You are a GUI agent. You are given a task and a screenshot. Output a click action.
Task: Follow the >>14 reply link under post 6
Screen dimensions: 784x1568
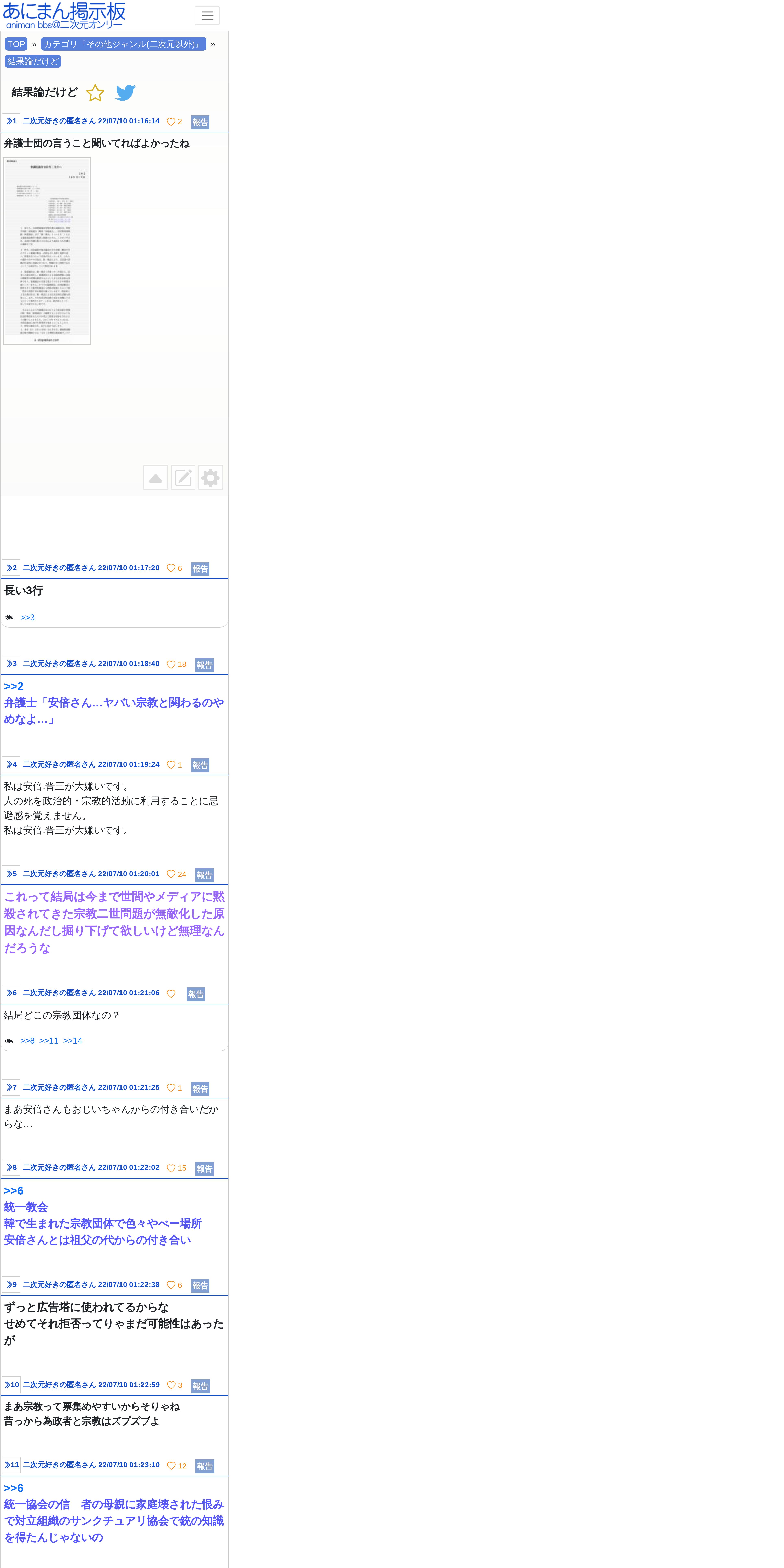tap(72, 1041)
